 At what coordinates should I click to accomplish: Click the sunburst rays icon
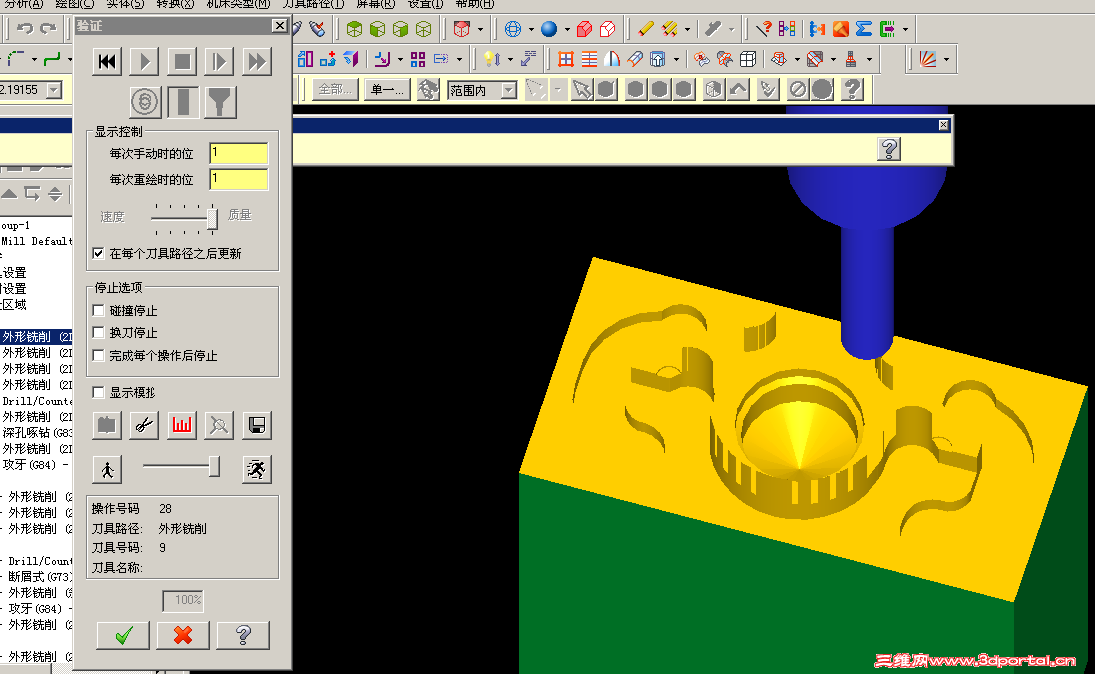927,59
